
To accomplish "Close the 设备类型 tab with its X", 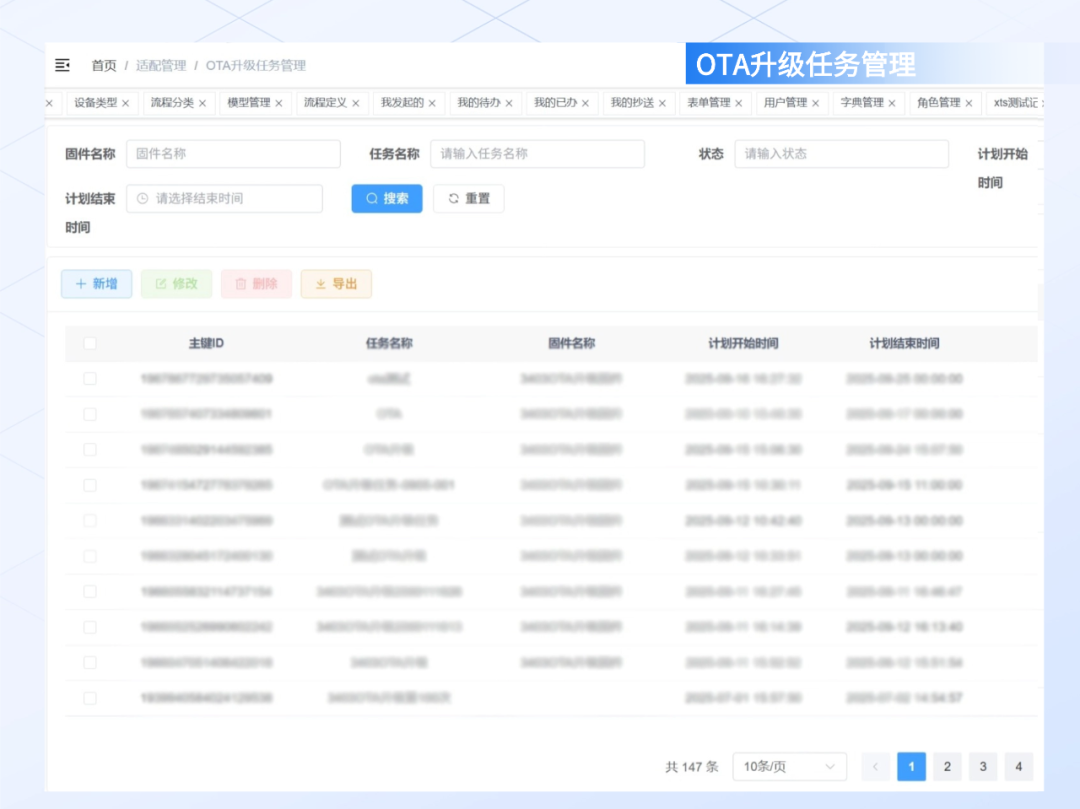I will click(126, 103).
